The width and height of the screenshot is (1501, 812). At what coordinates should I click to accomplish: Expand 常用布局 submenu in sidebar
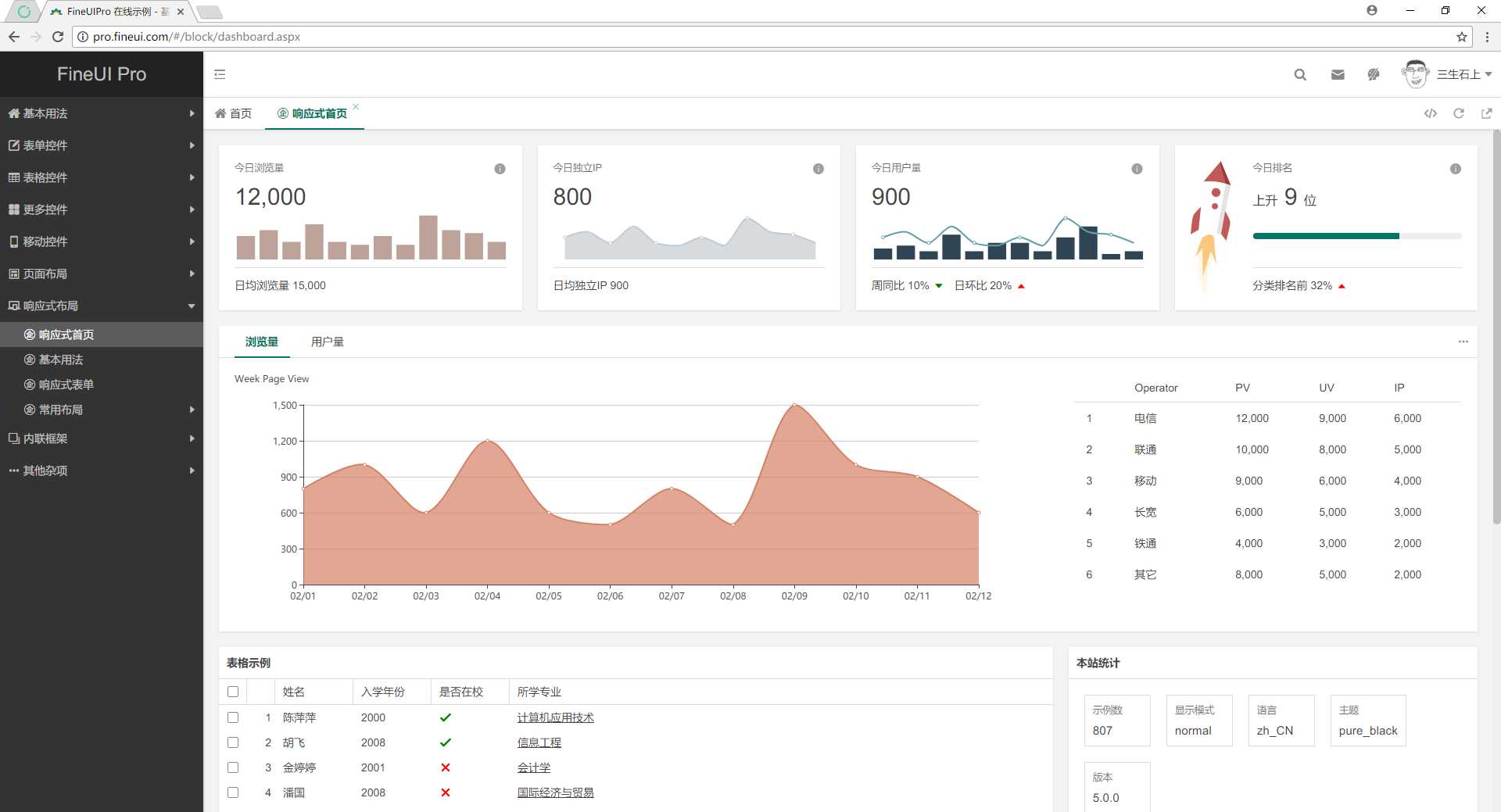[102, 410]
